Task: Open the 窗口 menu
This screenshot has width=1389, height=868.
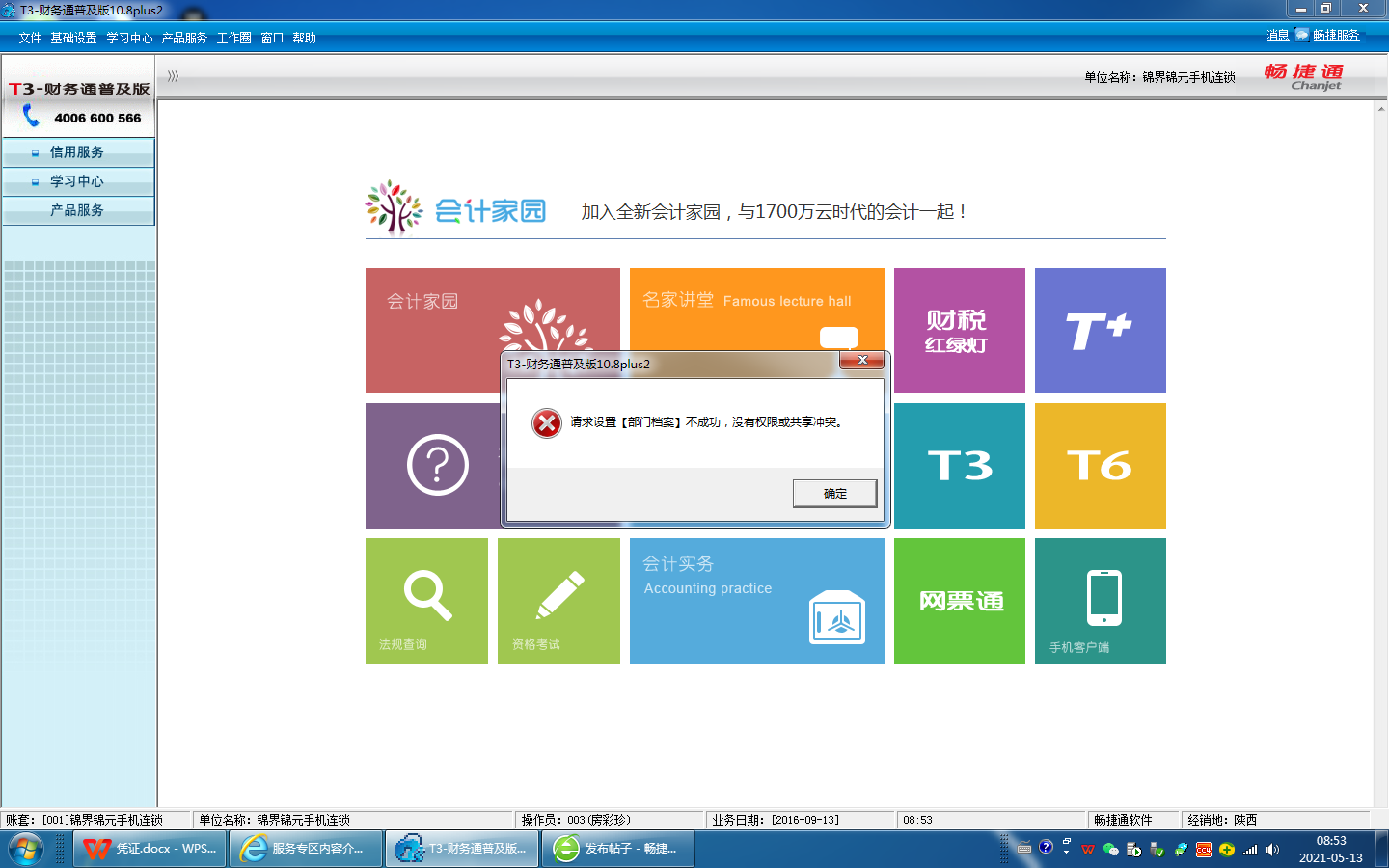Action: [272, 38]
